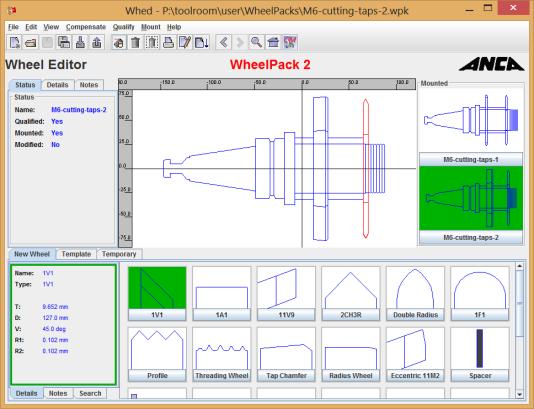The height and width of the screenshot is (409, 534).
Task: Click the M6-cutting-taps-2 label button
Action: click(x=471, y=237)
